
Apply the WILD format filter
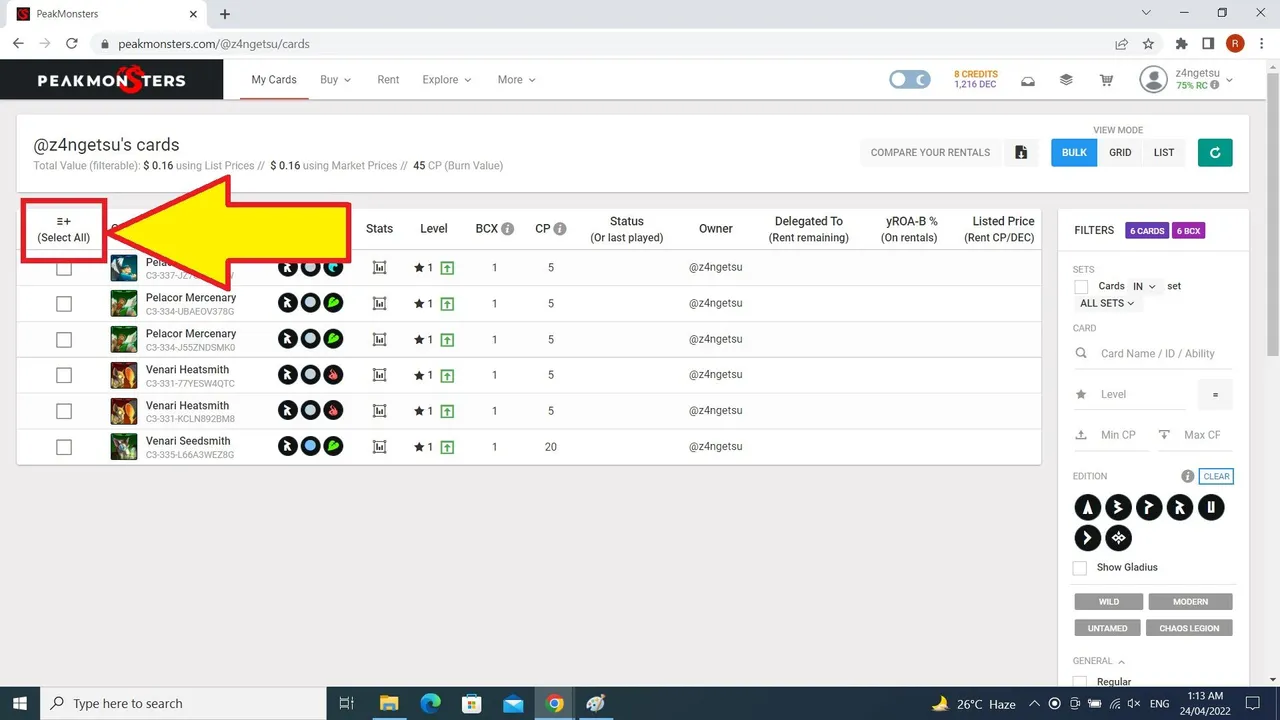pos(1109,602)
